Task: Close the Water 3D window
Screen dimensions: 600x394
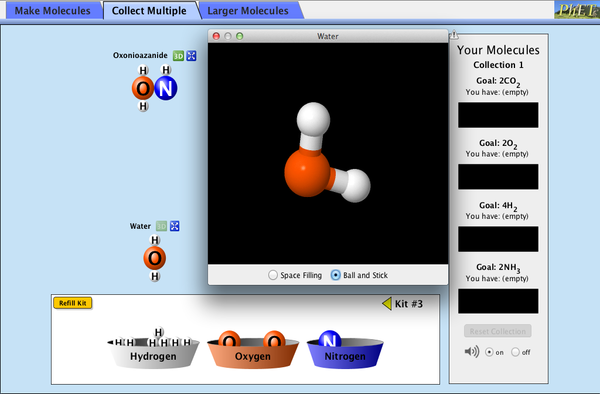Action: tap(216, 36)
